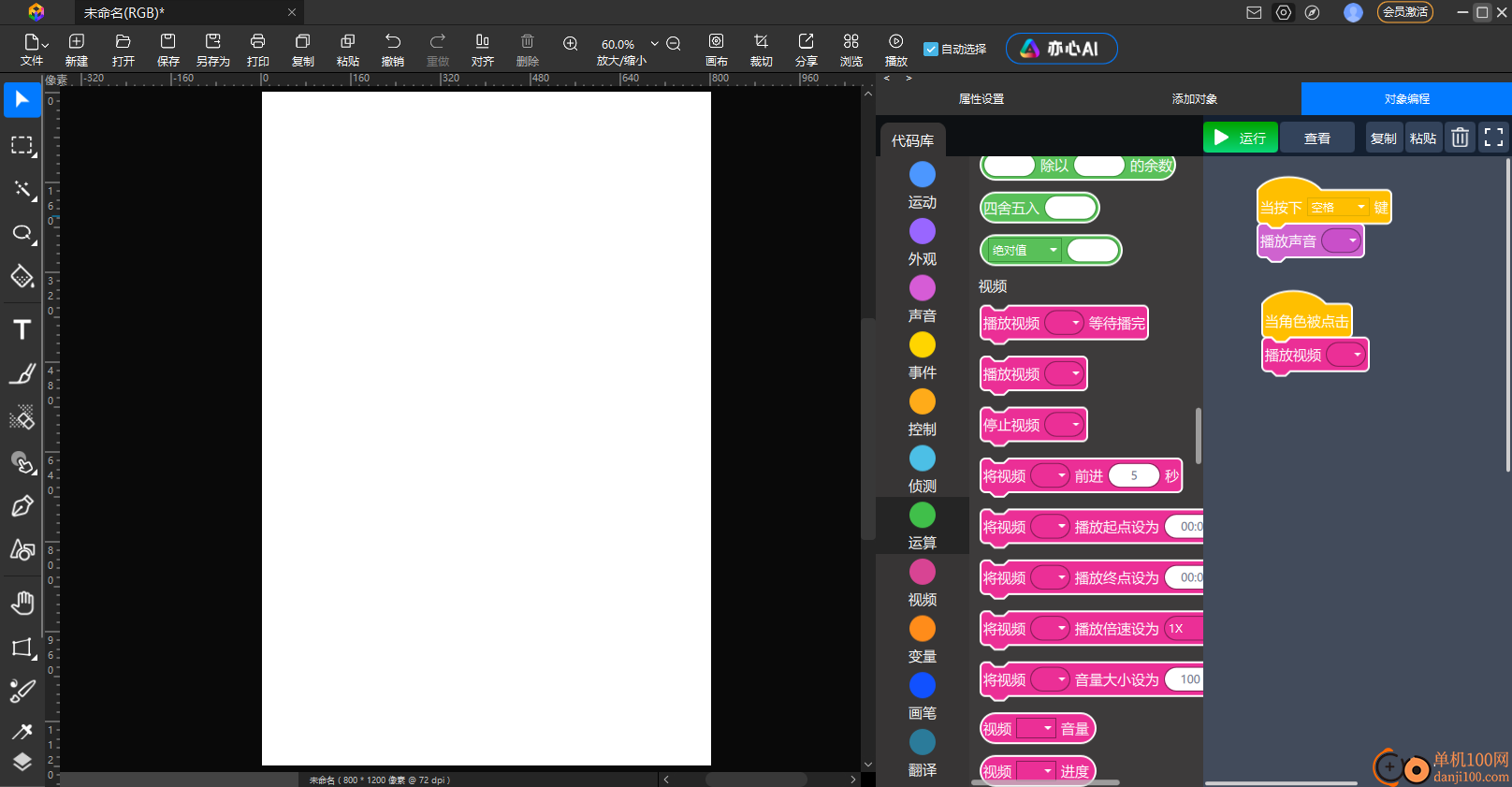Click the Play (播放) toolbar icon

896,49
